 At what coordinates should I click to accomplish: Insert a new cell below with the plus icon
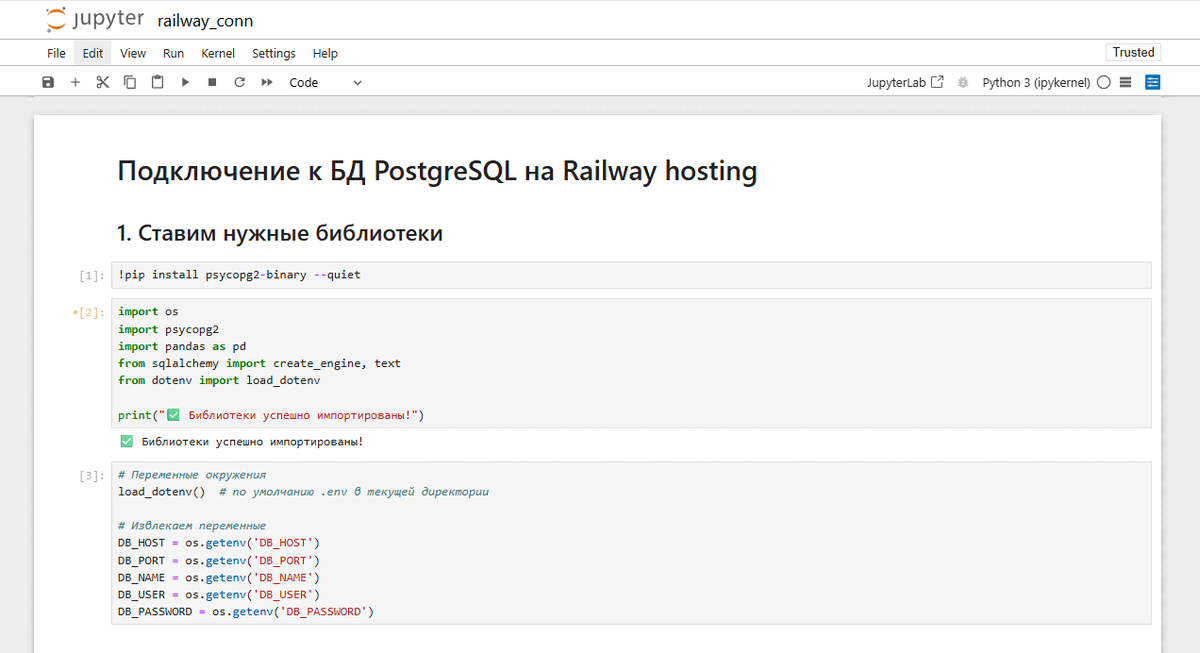tap(75, 83)
